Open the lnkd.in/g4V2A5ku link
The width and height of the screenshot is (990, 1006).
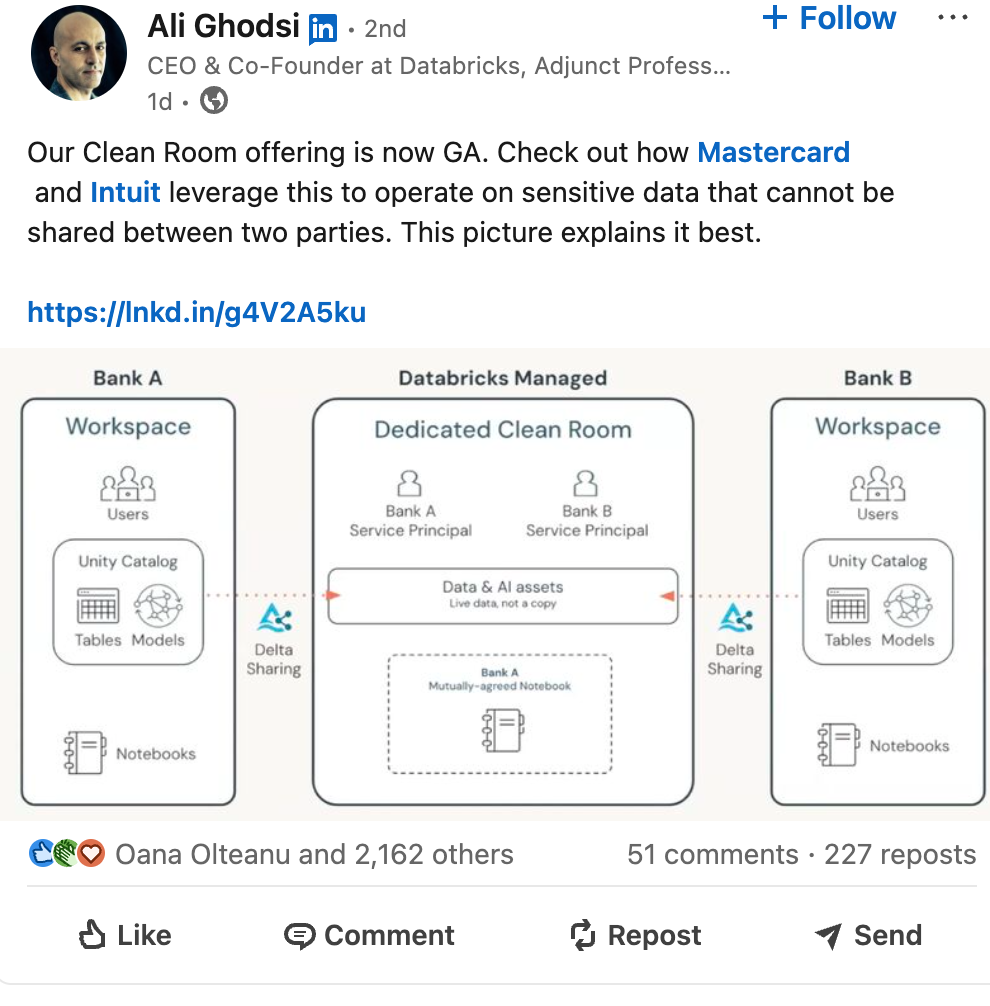point(196,312)
